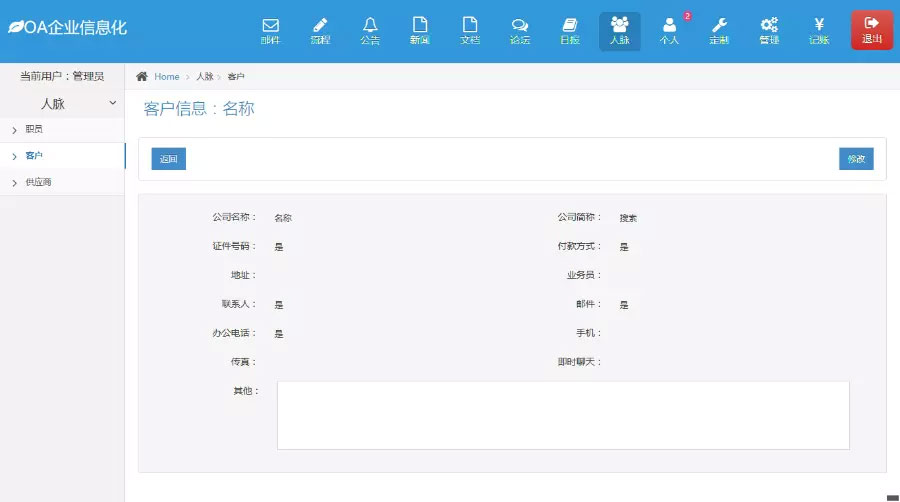Expand 供应商 in the sidebar

(x=38, y=182)
